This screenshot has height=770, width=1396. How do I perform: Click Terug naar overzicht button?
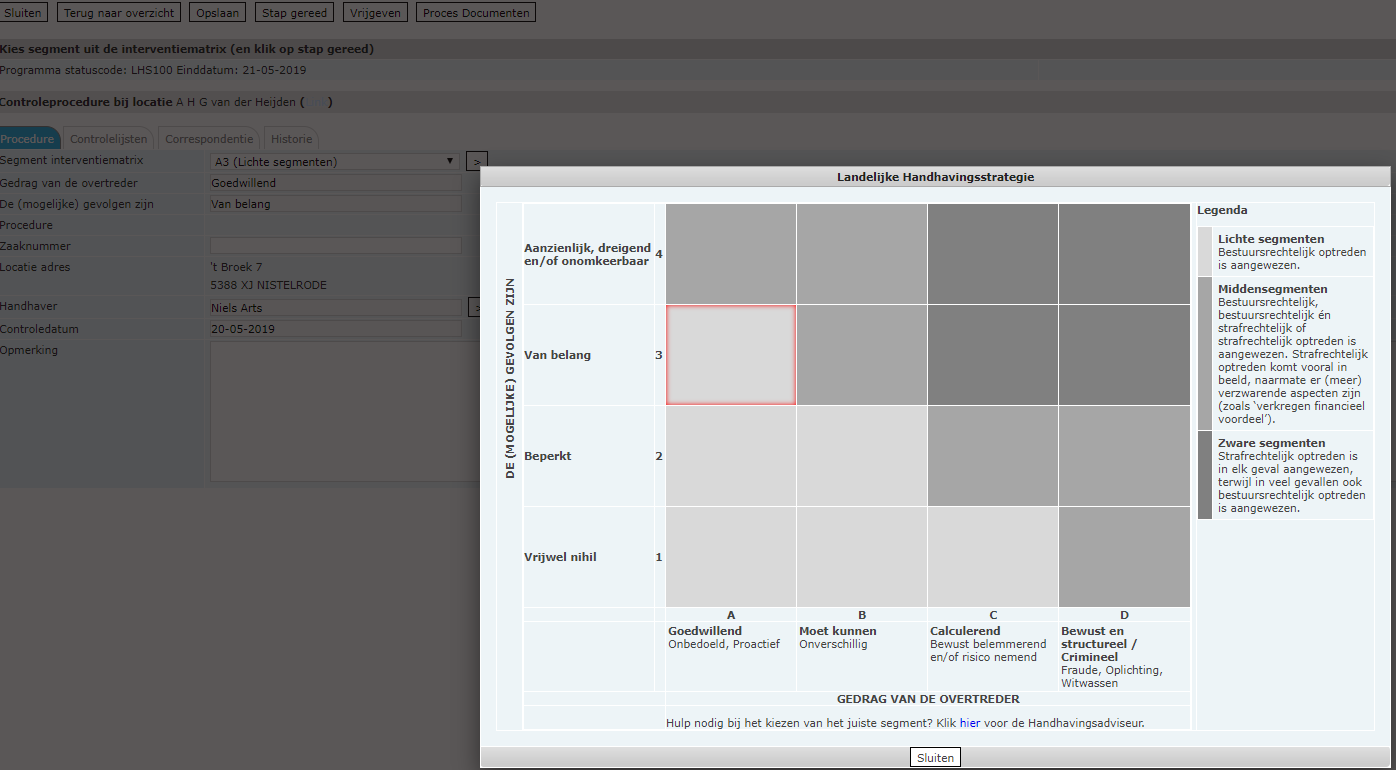(x=121, y=13)
